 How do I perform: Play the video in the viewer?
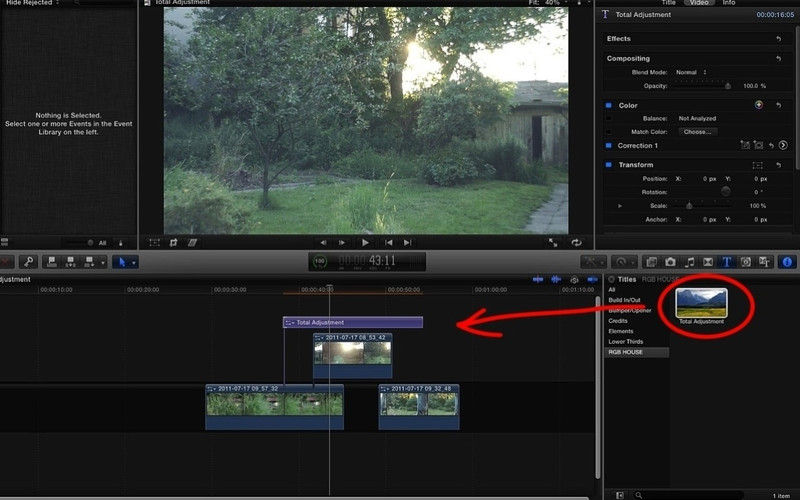pyautogui.click(x=365, y=242)
